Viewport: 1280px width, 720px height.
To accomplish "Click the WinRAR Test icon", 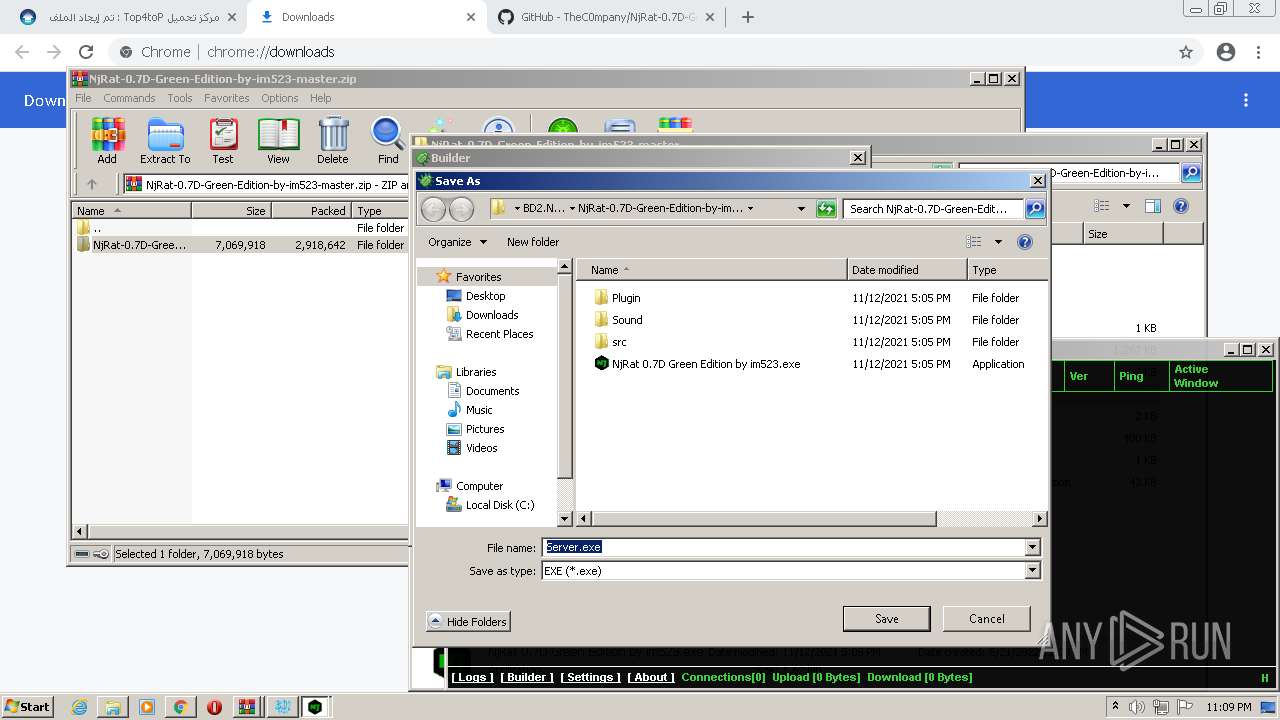I will pyautogui.click(x=223, y=140).
